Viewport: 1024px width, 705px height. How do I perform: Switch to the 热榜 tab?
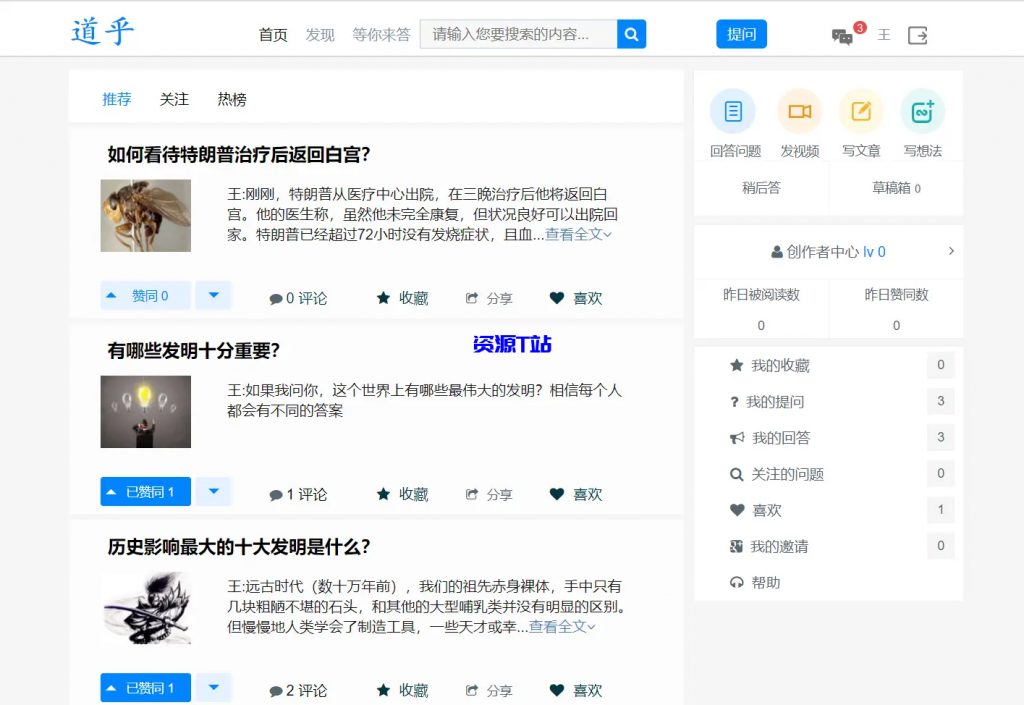point(232,99)
